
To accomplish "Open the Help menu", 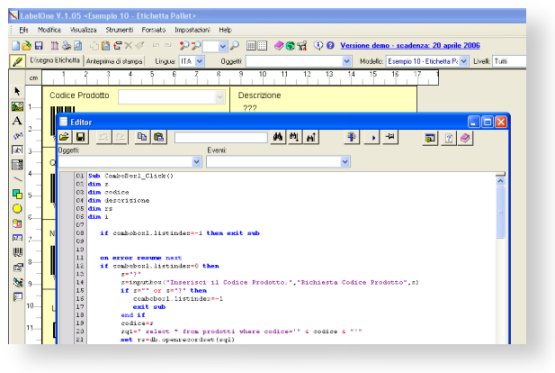I will (225, 30).
